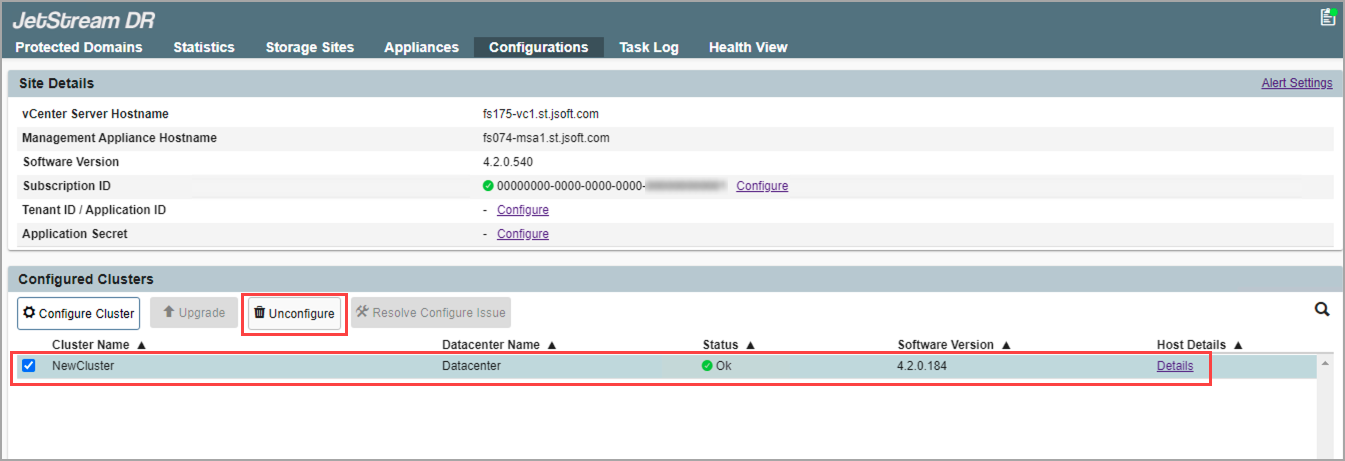Click the search magnifier icon
The image size is (1345, 461).
click(x=1322, y=310)
